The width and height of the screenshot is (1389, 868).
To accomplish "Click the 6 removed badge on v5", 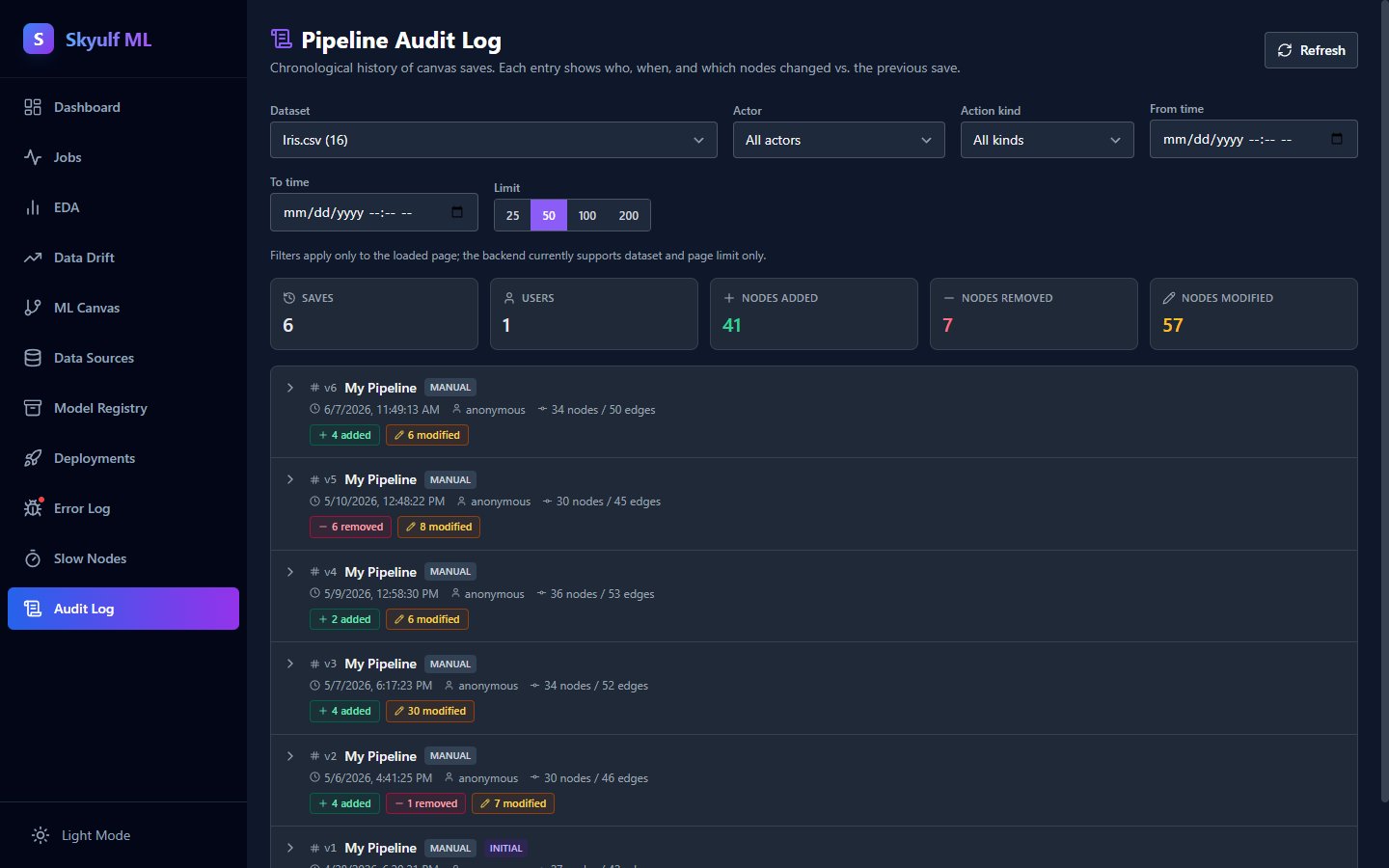I will click(x=350, y=527).
